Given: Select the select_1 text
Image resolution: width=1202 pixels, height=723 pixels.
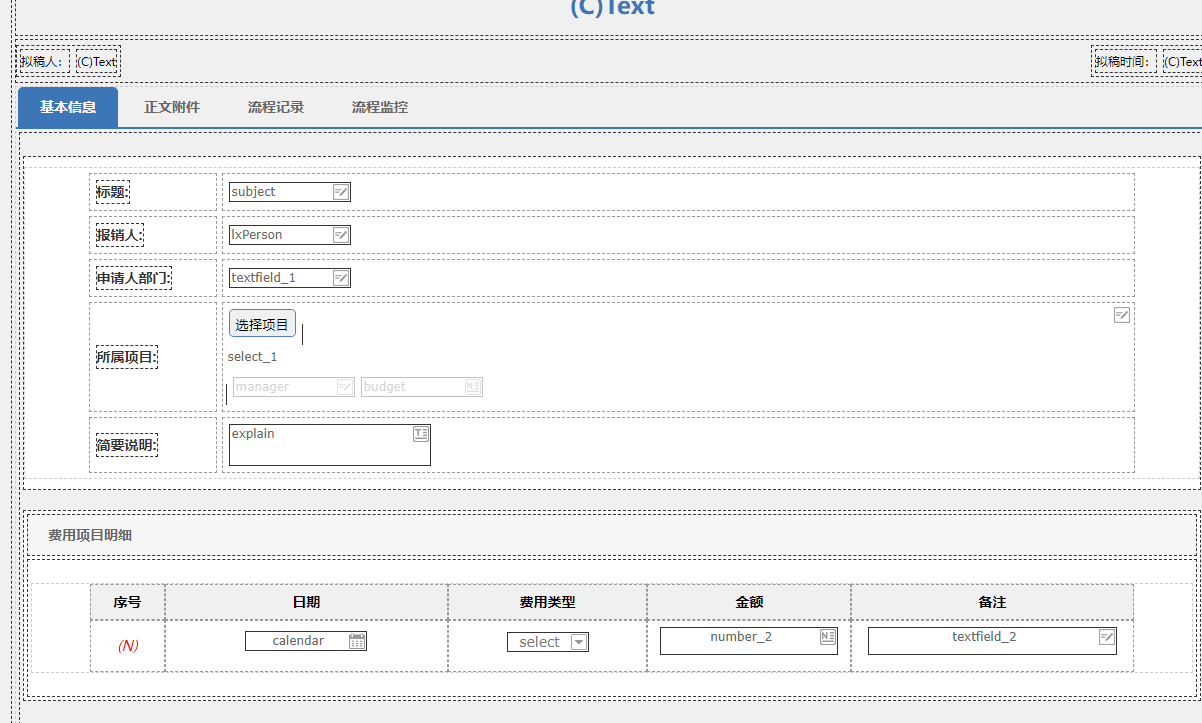Looking at the screenshot, I should pyautogui.click(x=253, y=357).
